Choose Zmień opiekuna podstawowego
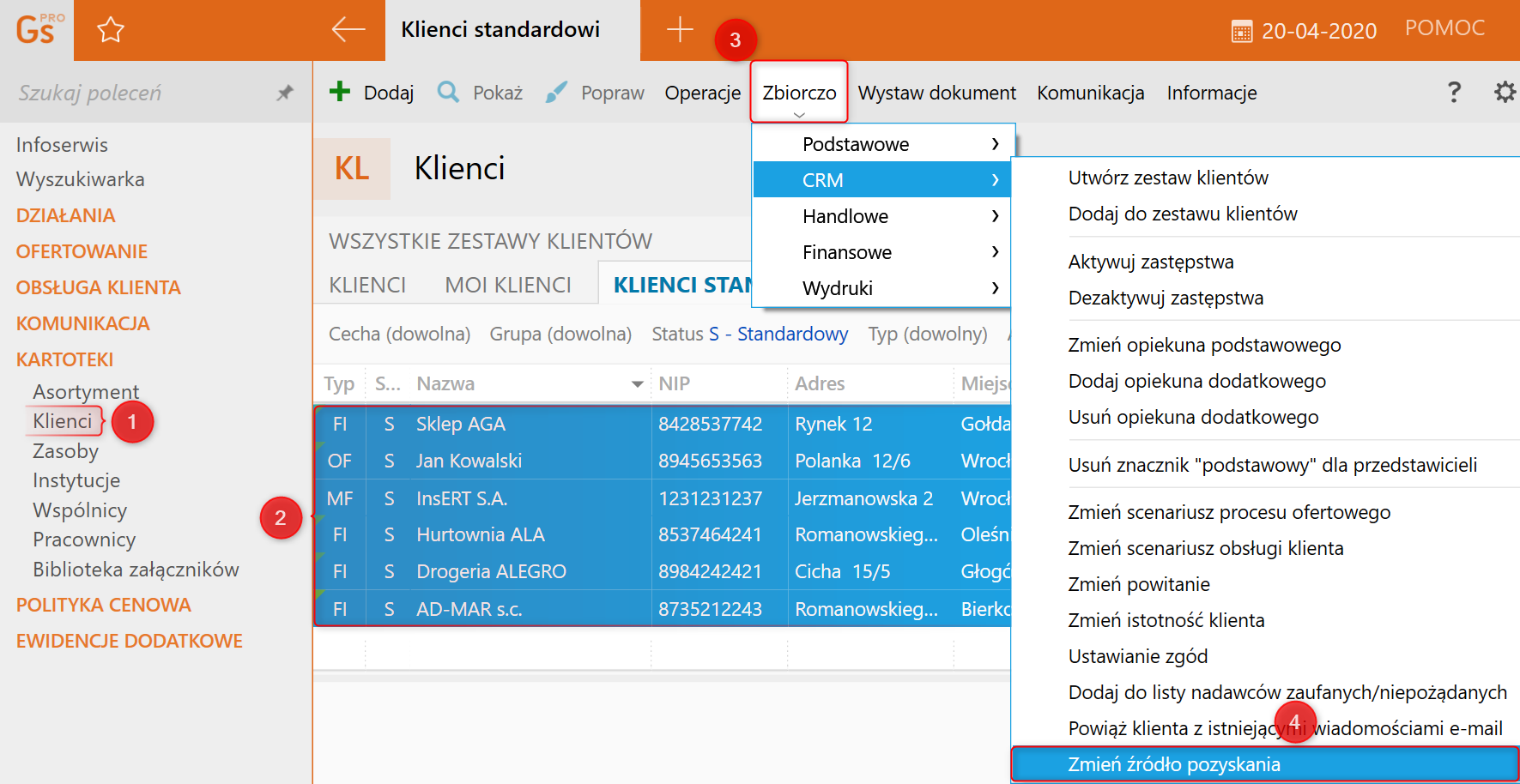Image resolution: width=1520 pixels, height=784 pixels. click(x=1204, y=345)
